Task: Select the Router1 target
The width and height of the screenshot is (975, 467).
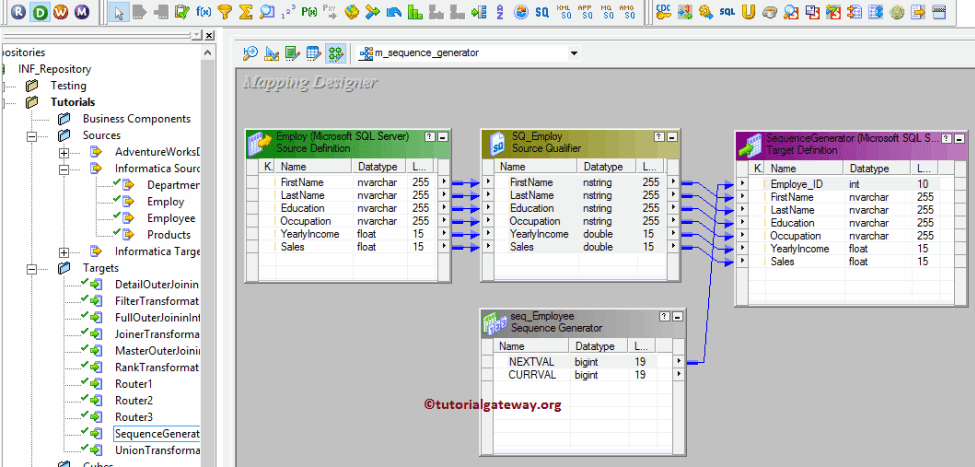Action: (133, 384)
